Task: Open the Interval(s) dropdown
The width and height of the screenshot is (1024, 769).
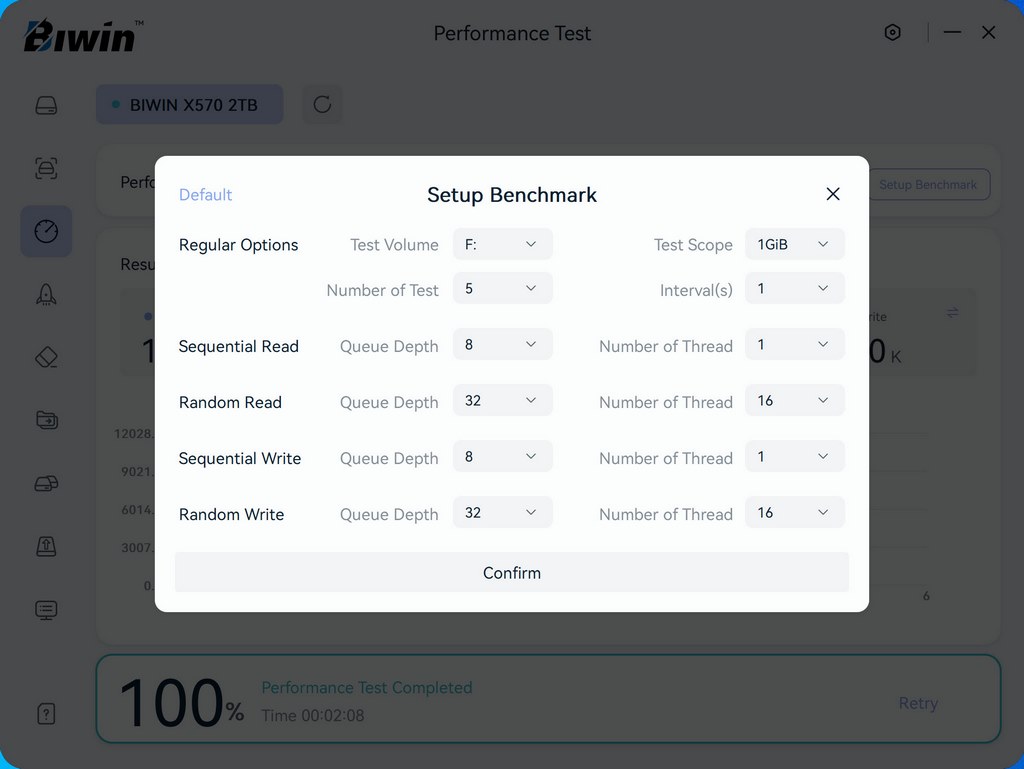Action: 794,289
